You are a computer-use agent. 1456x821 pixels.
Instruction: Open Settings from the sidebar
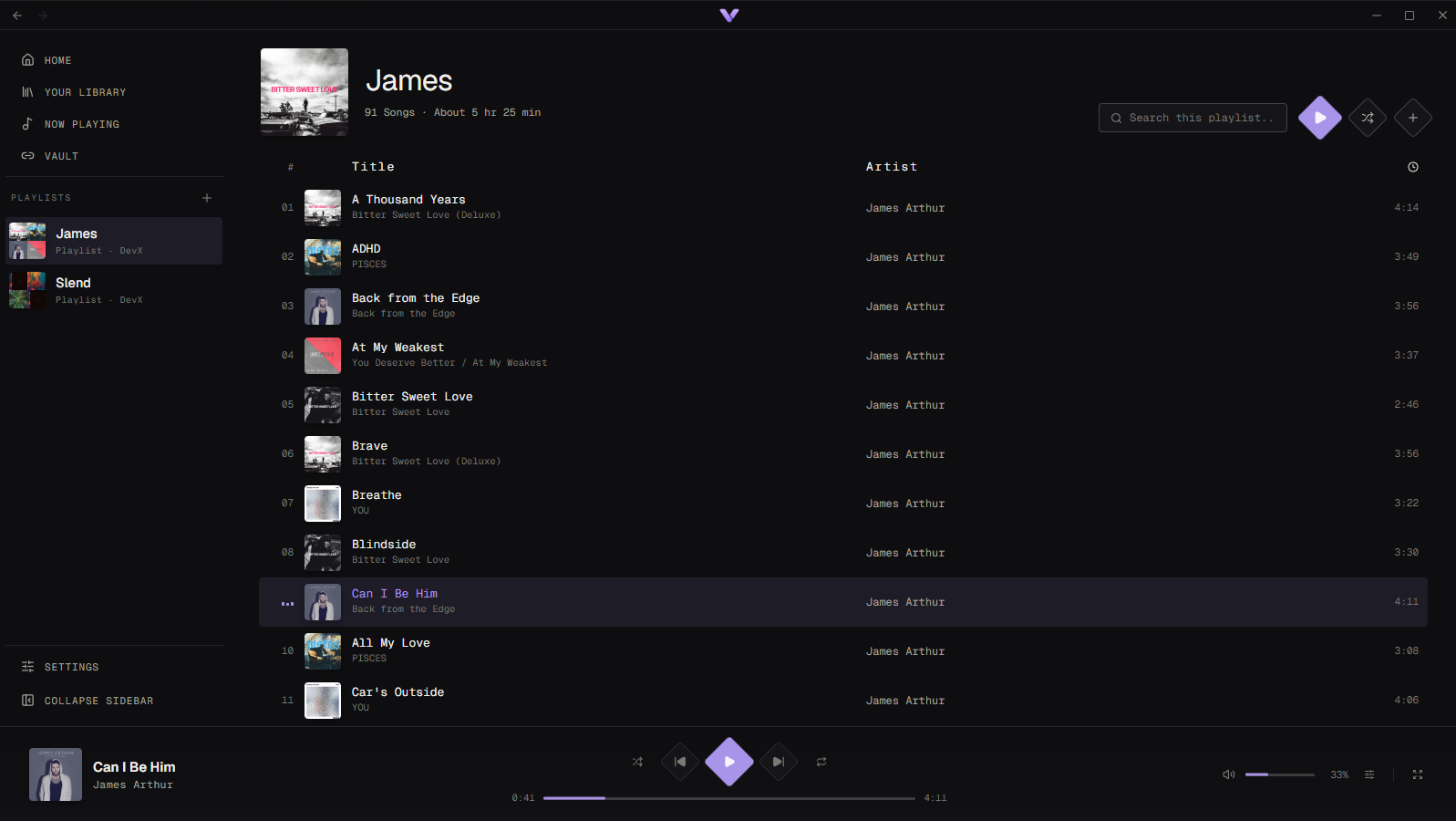[60, 667]
